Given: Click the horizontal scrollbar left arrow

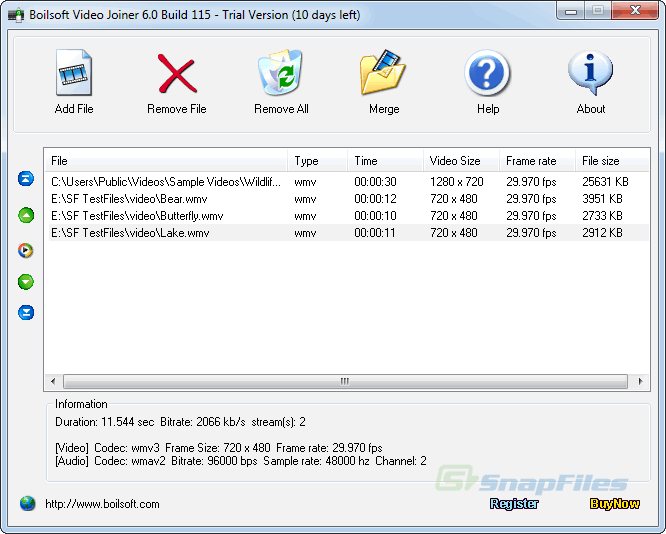Looking at the screenshot, I should click(x=53, y=381).
